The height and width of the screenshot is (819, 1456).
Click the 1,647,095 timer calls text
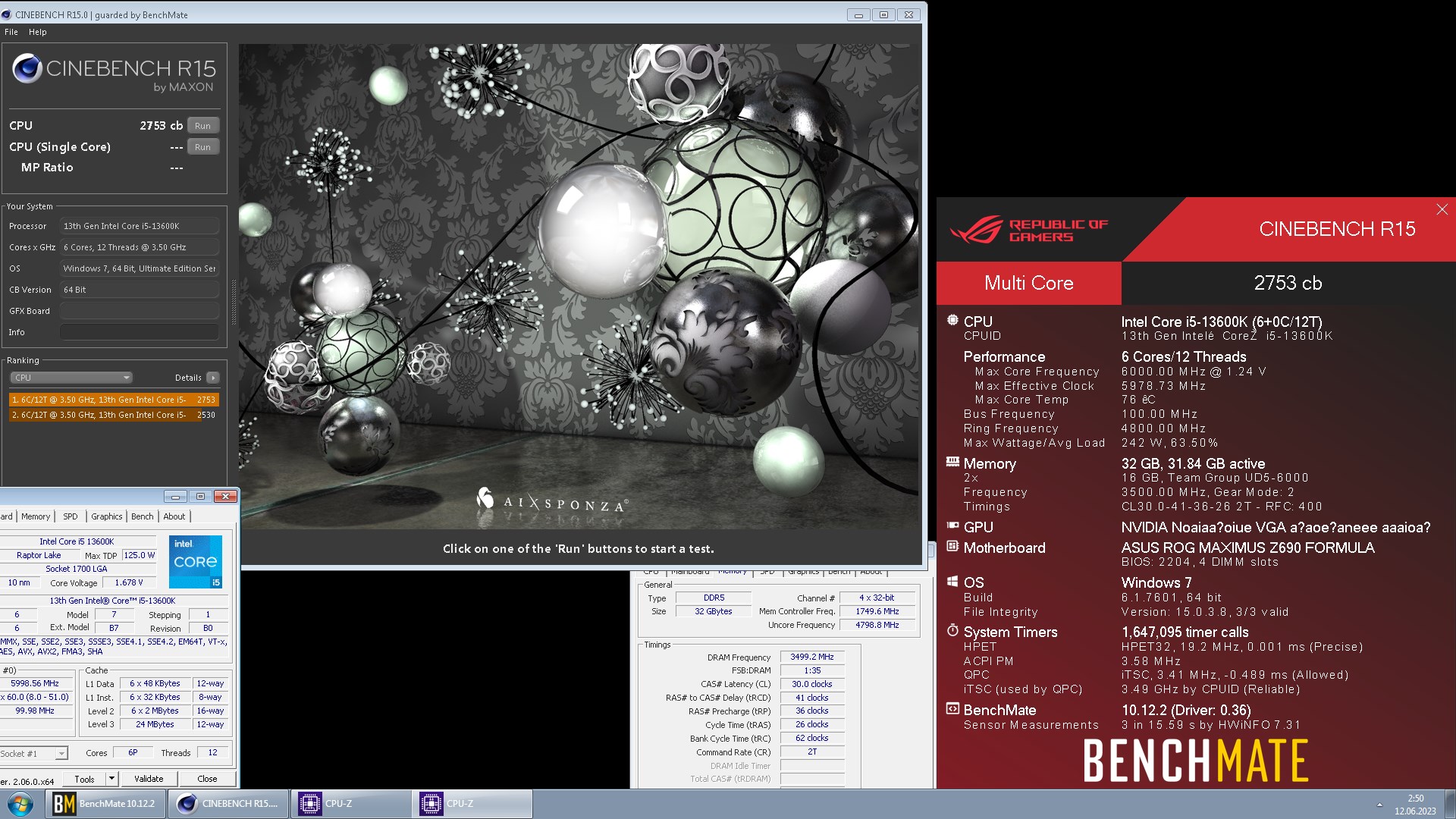click(x=1185, y=632)
